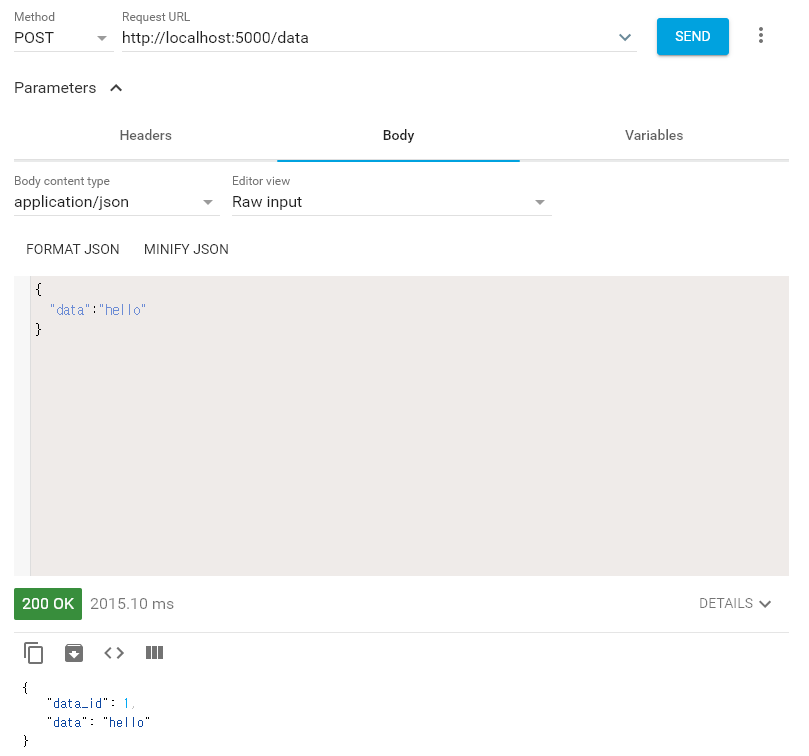Click FORMAT JSON button
This screenshot has width=809, height=756.
[x=73, y=249]
